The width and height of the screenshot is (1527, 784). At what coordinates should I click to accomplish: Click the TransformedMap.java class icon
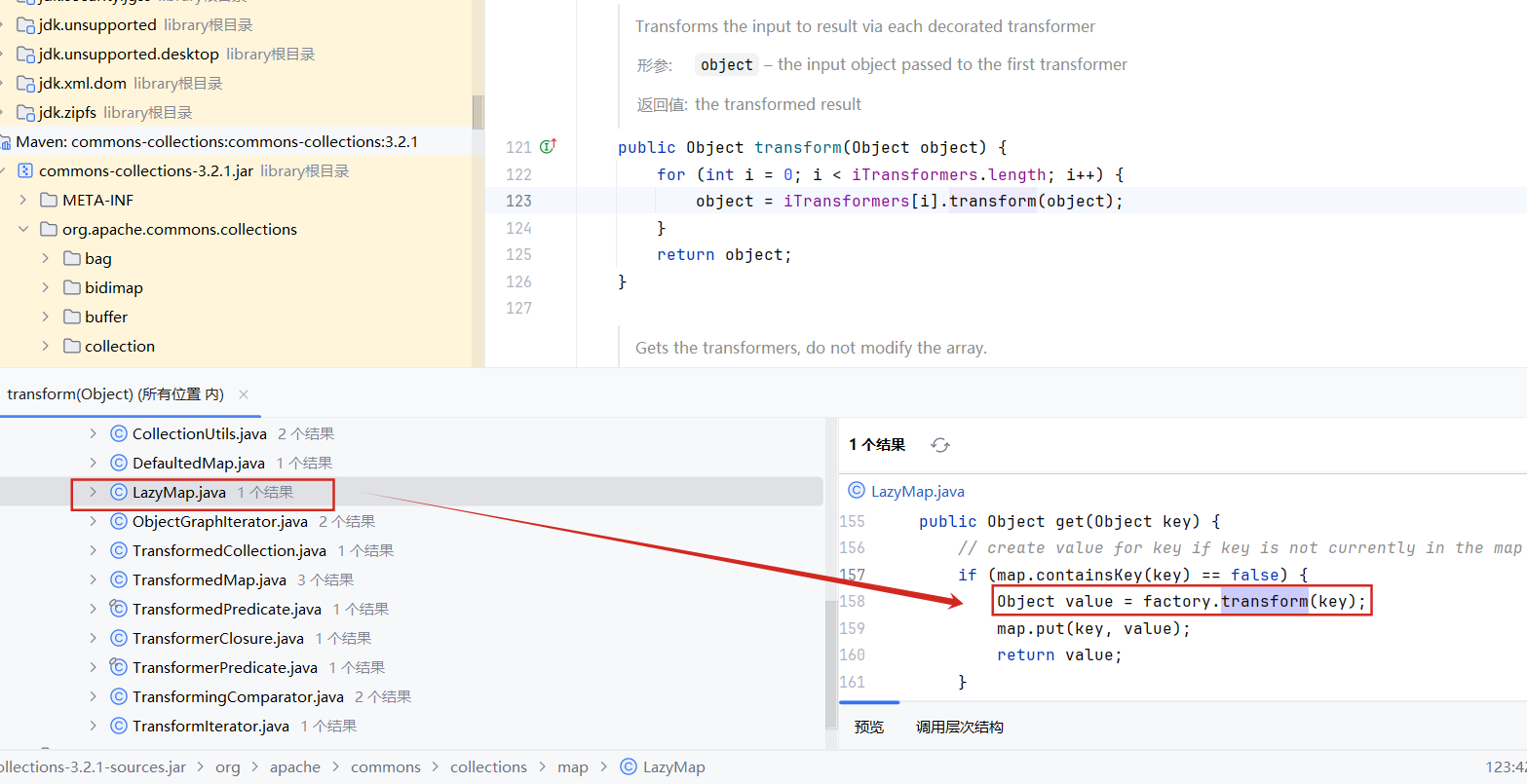point(119,579)
